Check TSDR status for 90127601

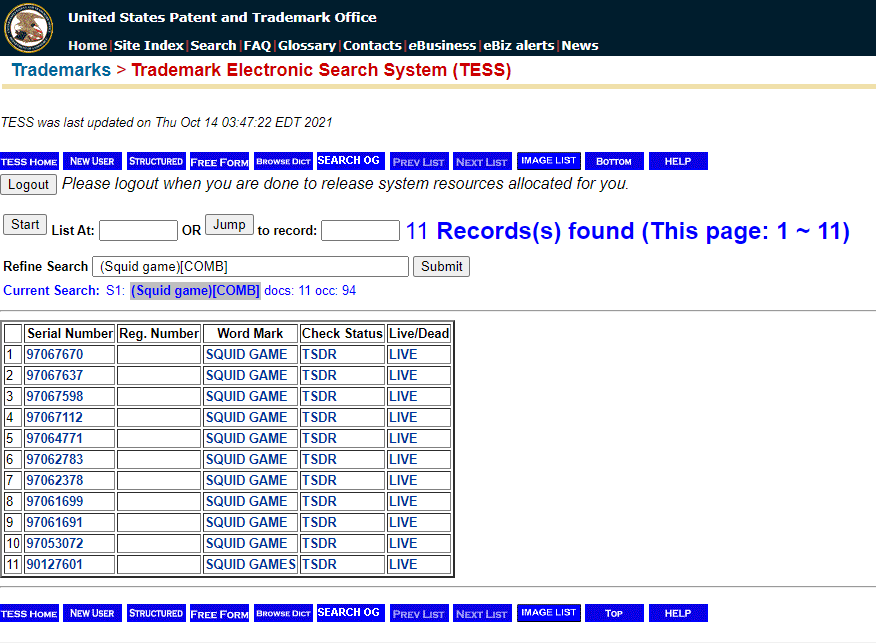click(320, 564)
